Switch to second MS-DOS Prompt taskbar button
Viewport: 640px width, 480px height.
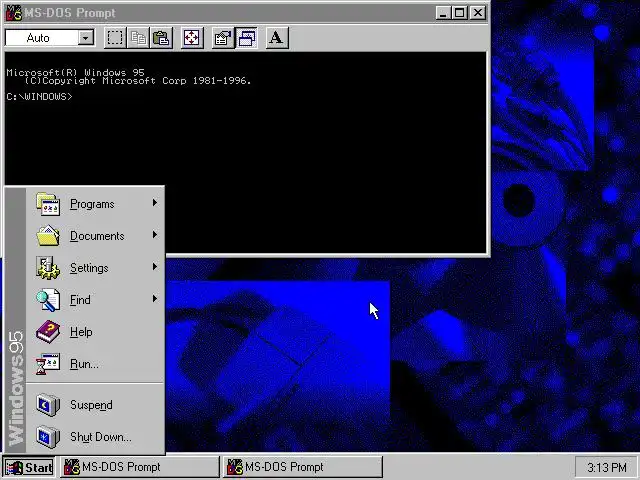click(x=303, y=467)
